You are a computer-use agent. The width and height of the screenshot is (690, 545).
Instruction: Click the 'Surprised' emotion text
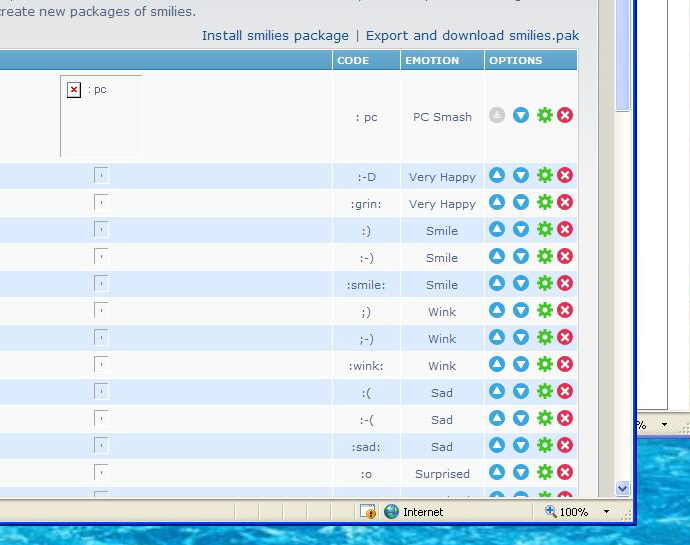pyautogui.click(x=442, y=474)
